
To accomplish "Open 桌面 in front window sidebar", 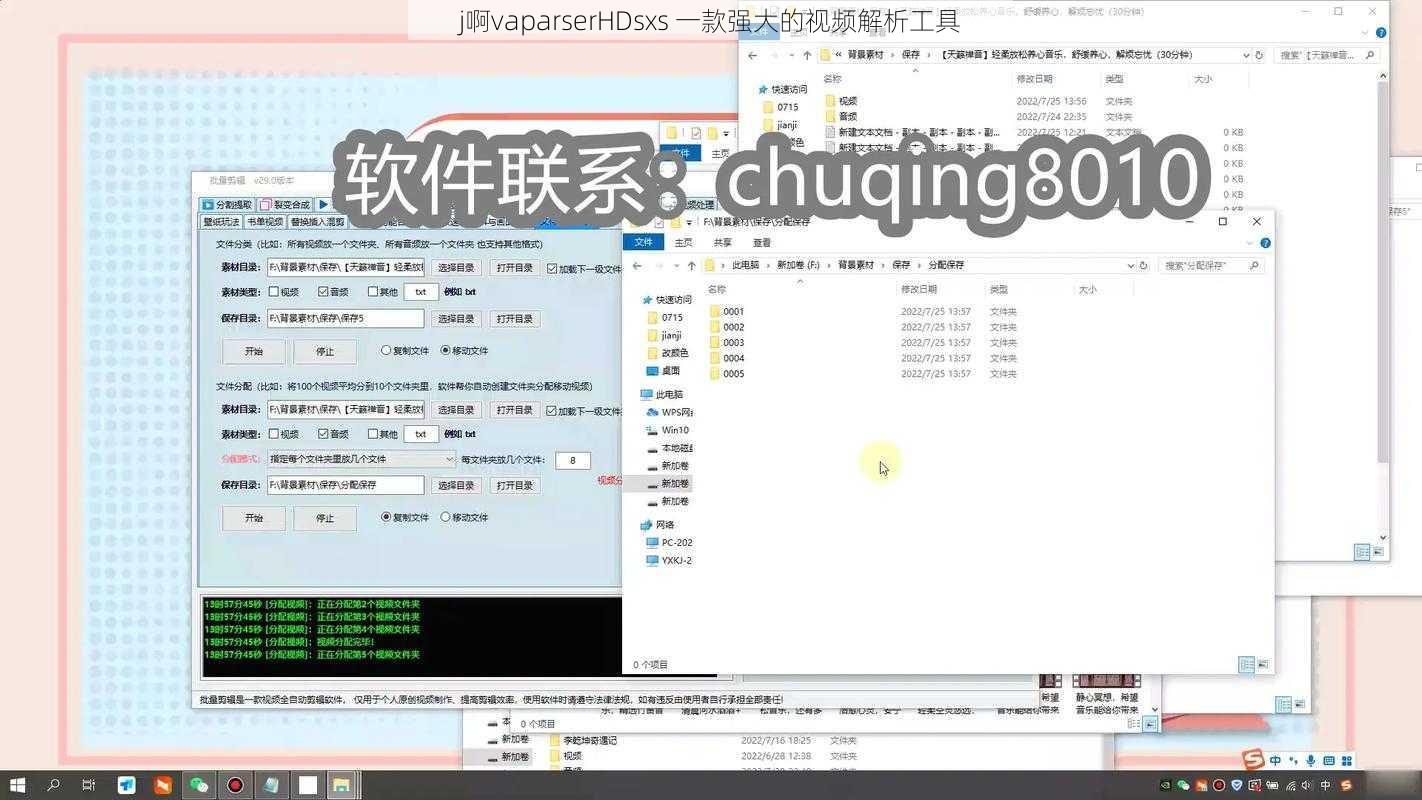I will pos(670,370).
